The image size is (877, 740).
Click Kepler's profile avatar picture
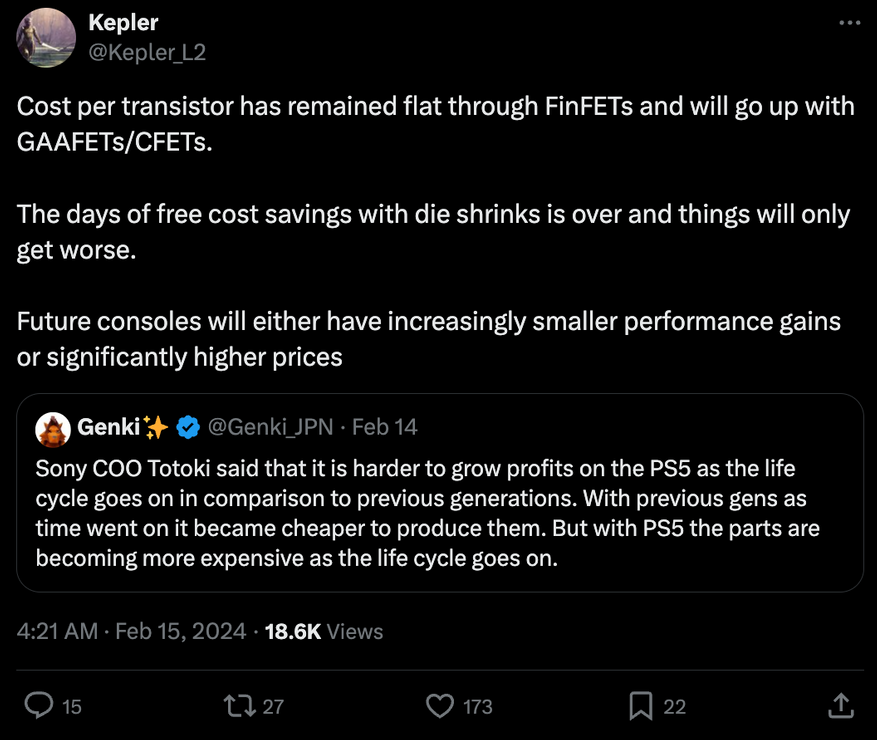47,38
